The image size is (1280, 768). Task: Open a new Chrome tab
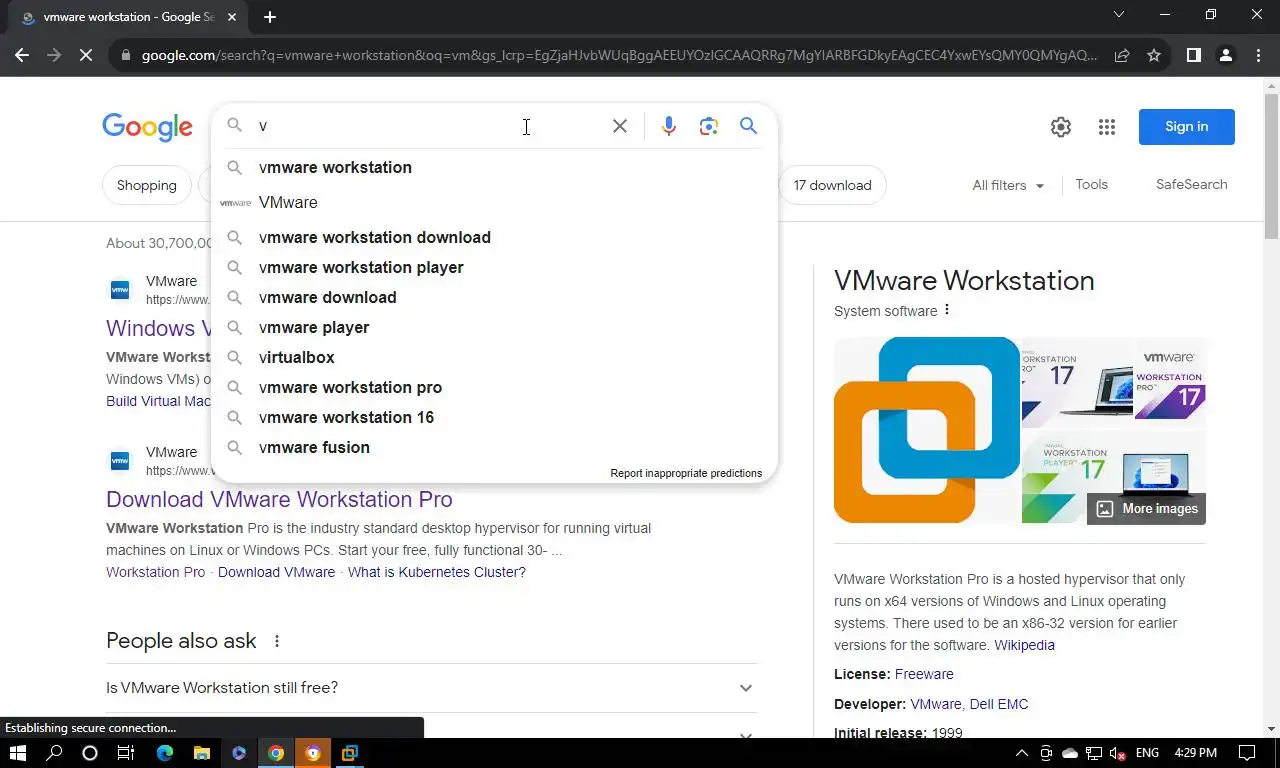(x=270, y=17)
